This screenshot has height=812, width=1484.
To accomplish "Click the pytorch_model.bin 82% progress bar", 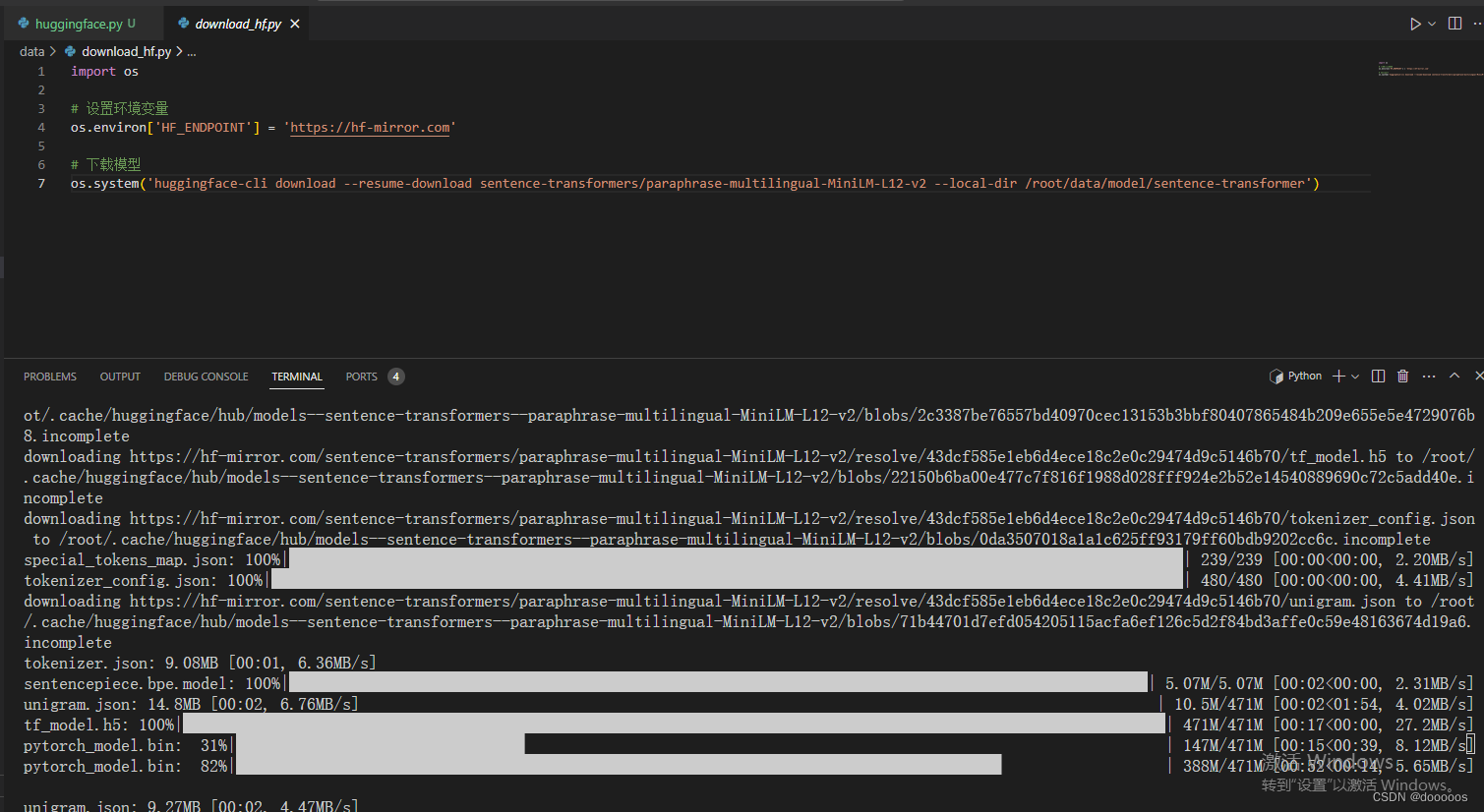I will click(618, 767).
